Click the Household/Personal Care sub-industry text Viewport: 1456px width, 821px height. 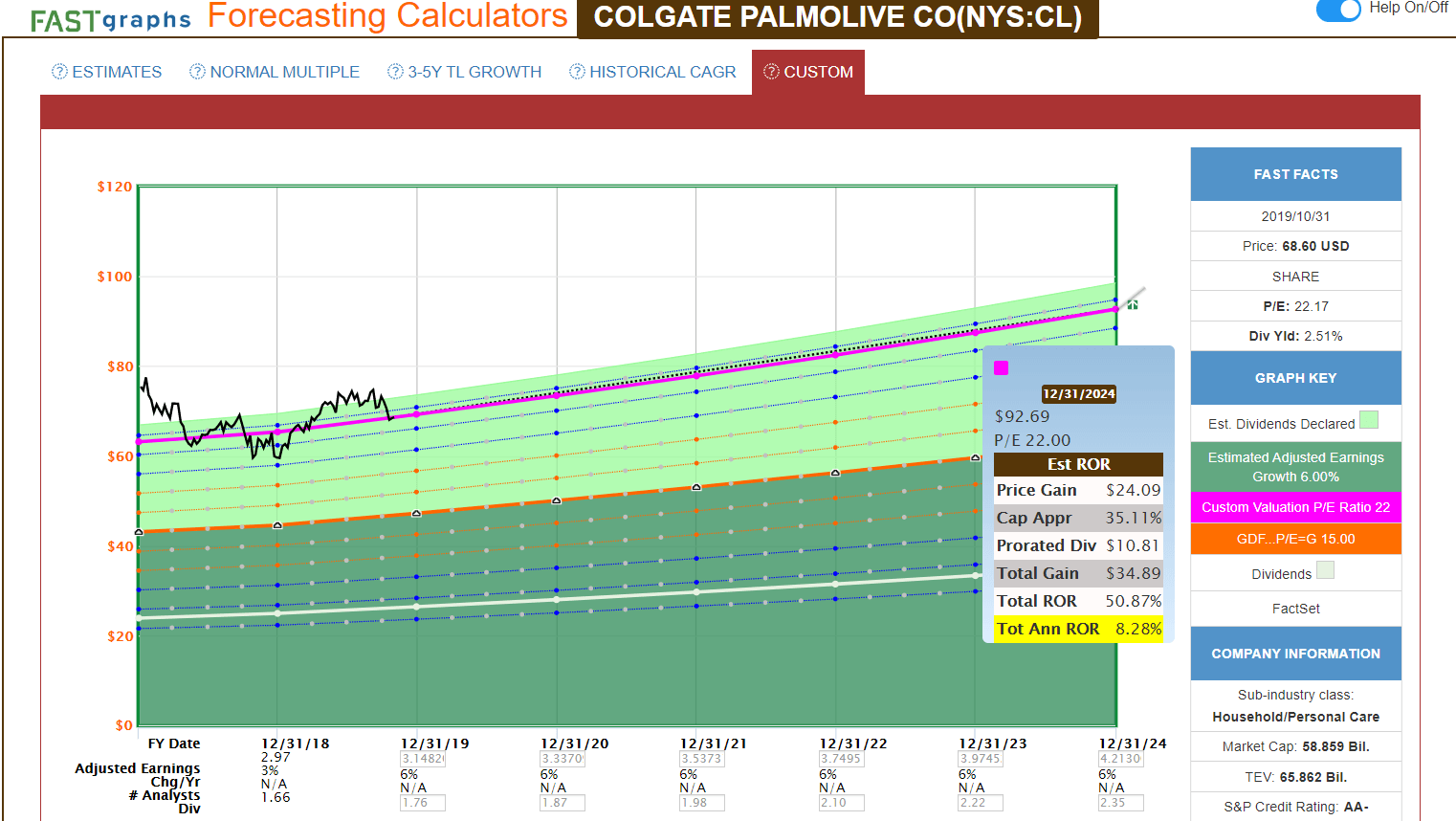[1296, 717]
